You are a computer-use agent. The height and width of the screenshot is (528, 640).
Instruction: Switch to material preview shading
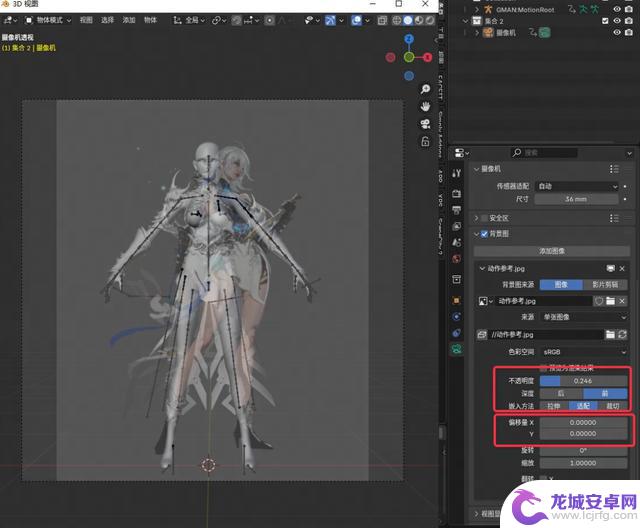tap(419, 20)
